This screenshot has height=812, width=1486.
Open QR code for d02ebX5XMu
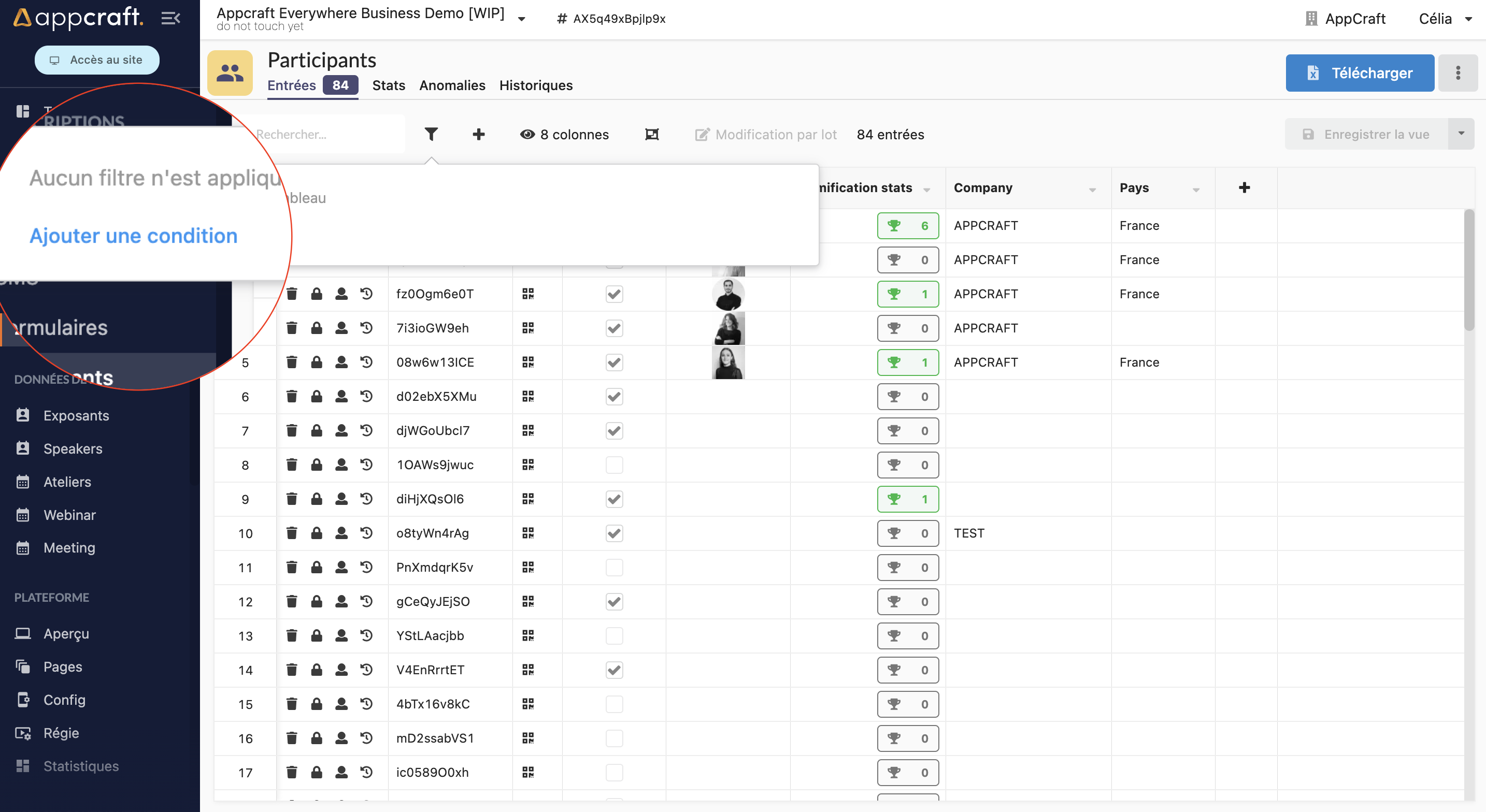[528, 397]
